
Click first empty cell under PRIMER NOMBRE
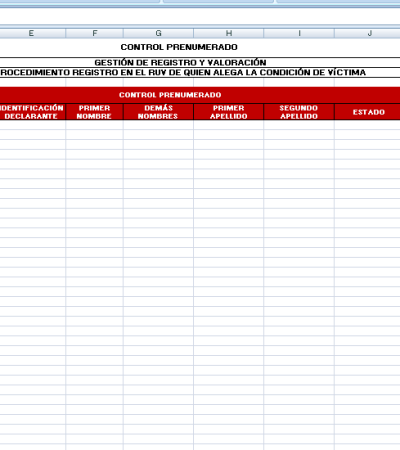(x=95, y=125)
